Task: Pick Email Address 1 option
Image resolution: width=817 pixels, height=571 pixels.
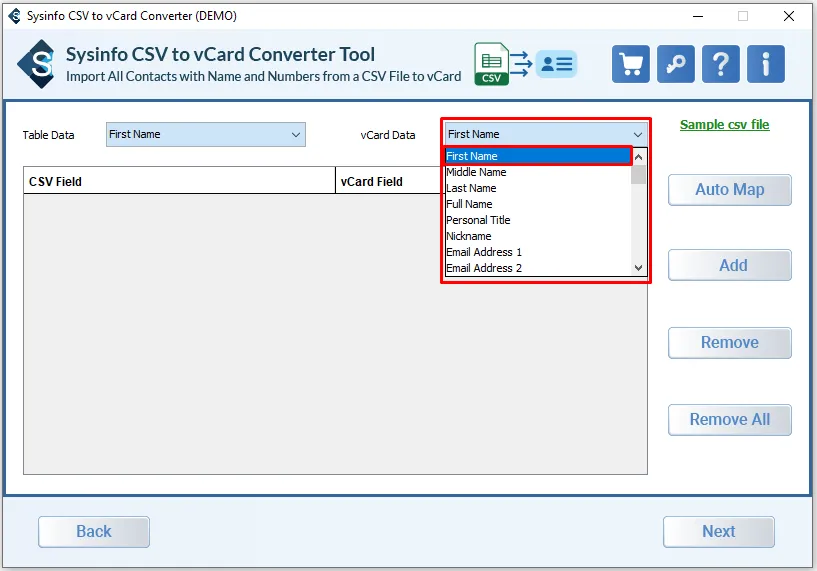Action: (538, 252)
